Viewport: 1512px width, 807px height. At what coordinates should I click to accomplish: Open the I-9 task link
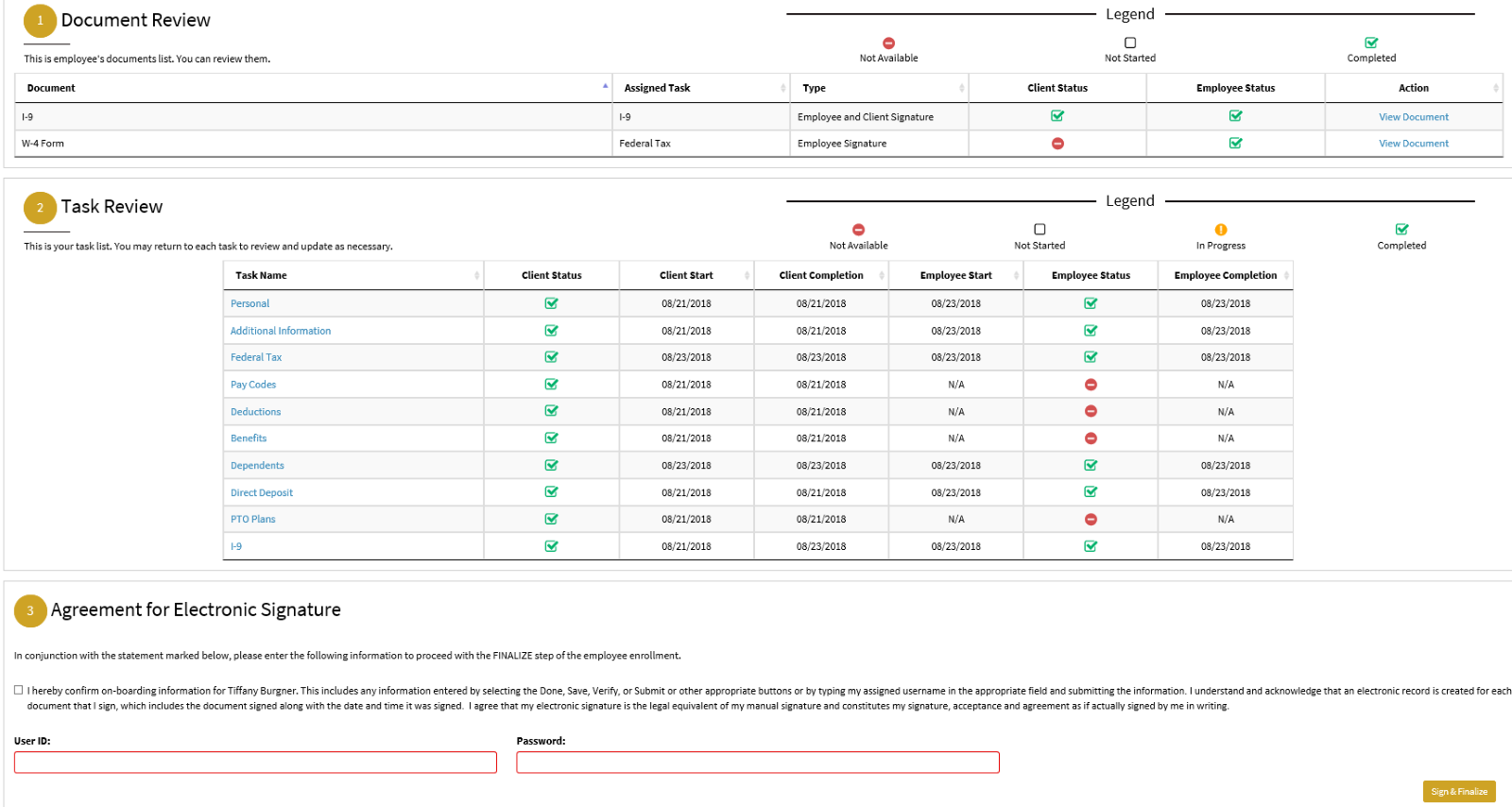(x=236, y=546)
